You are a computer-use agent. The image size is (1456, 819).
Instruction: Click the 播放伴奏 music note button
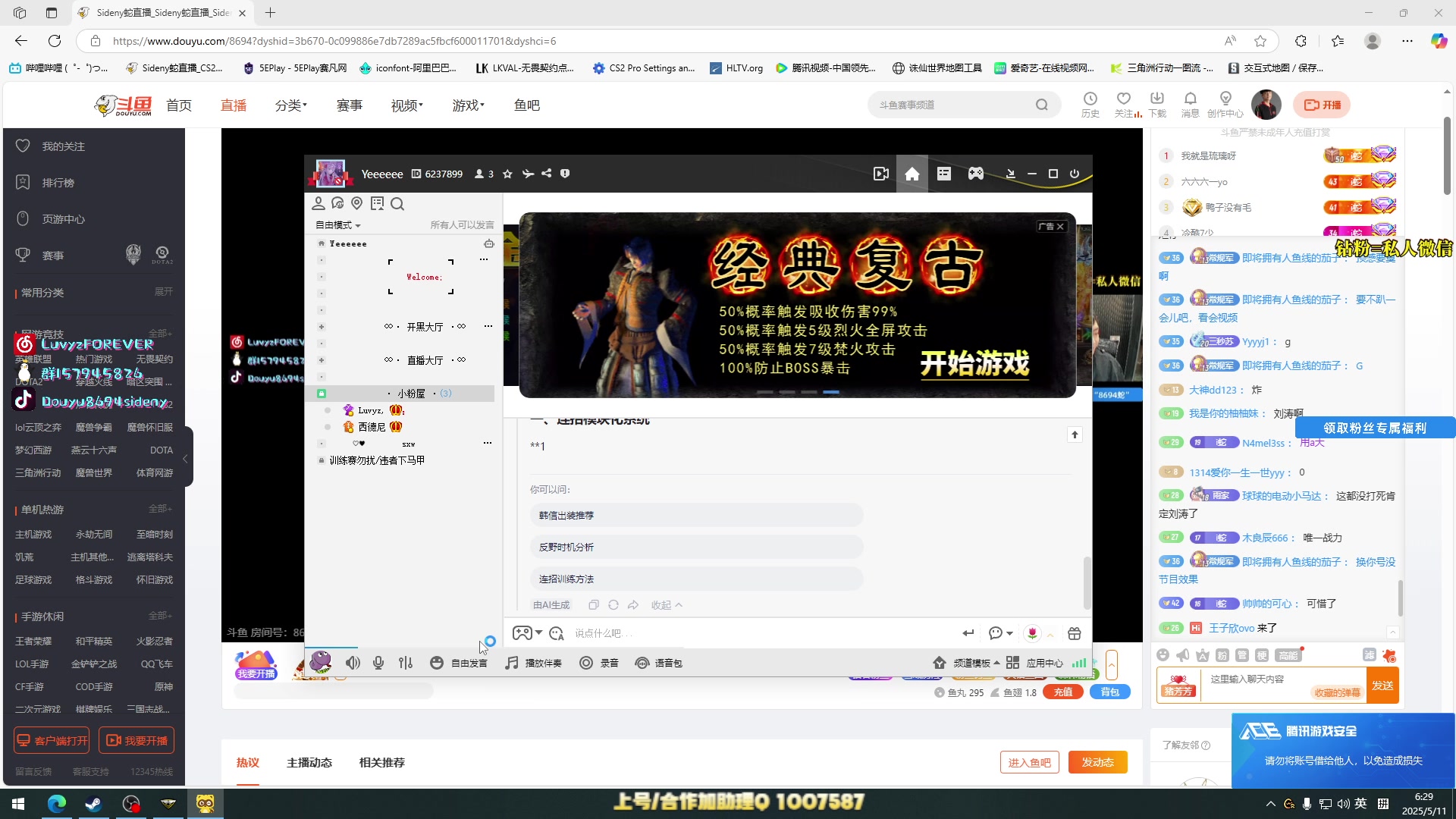pyautogui.click(x=534, y=663)
